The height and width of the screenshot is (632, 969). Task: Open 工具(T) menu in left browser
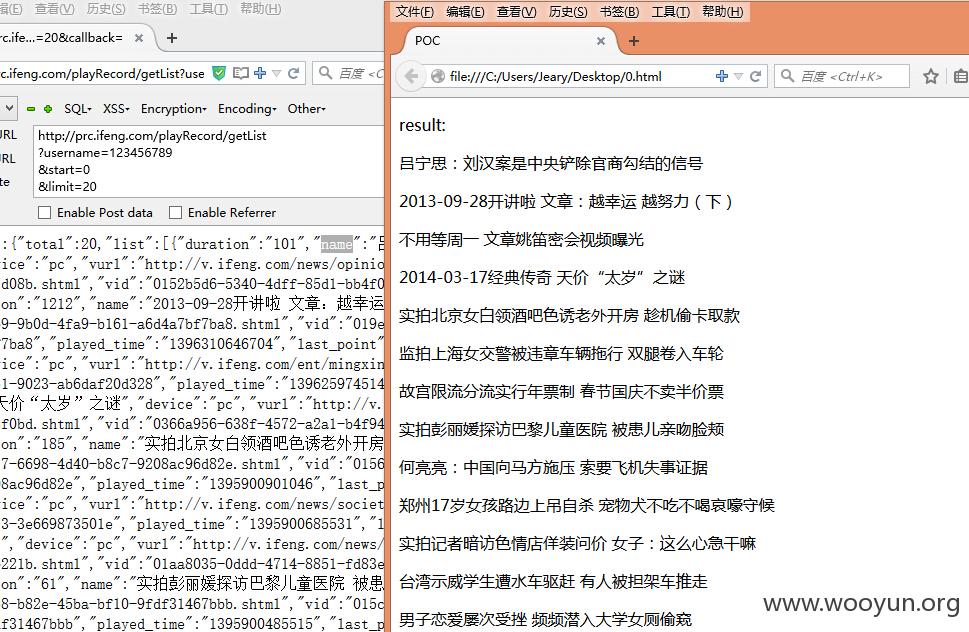[208, 9]
